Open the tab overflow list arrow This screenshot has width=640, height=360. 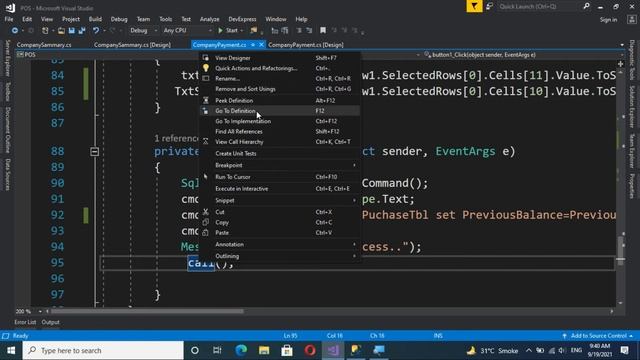pos(622,45)
